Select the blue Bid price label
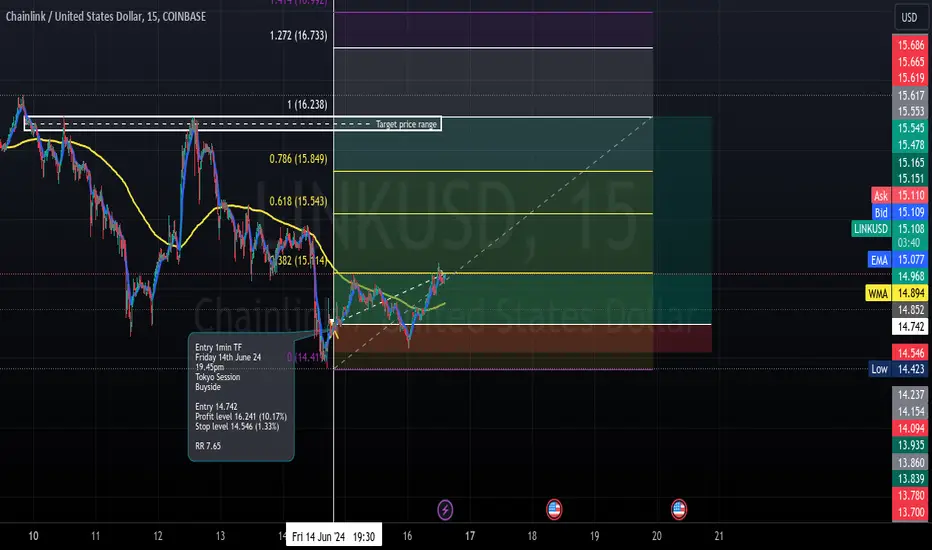932x550 pixels. click(881, 212)
